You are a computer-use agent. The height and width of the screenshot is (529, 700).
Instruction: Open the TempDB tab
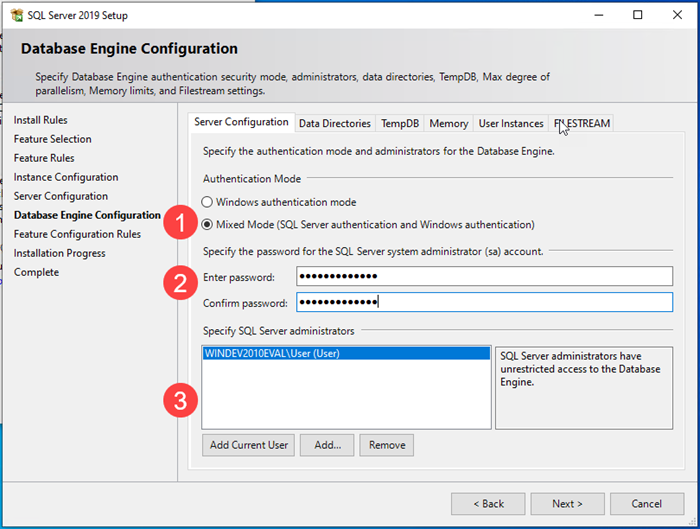pos(400,124)
